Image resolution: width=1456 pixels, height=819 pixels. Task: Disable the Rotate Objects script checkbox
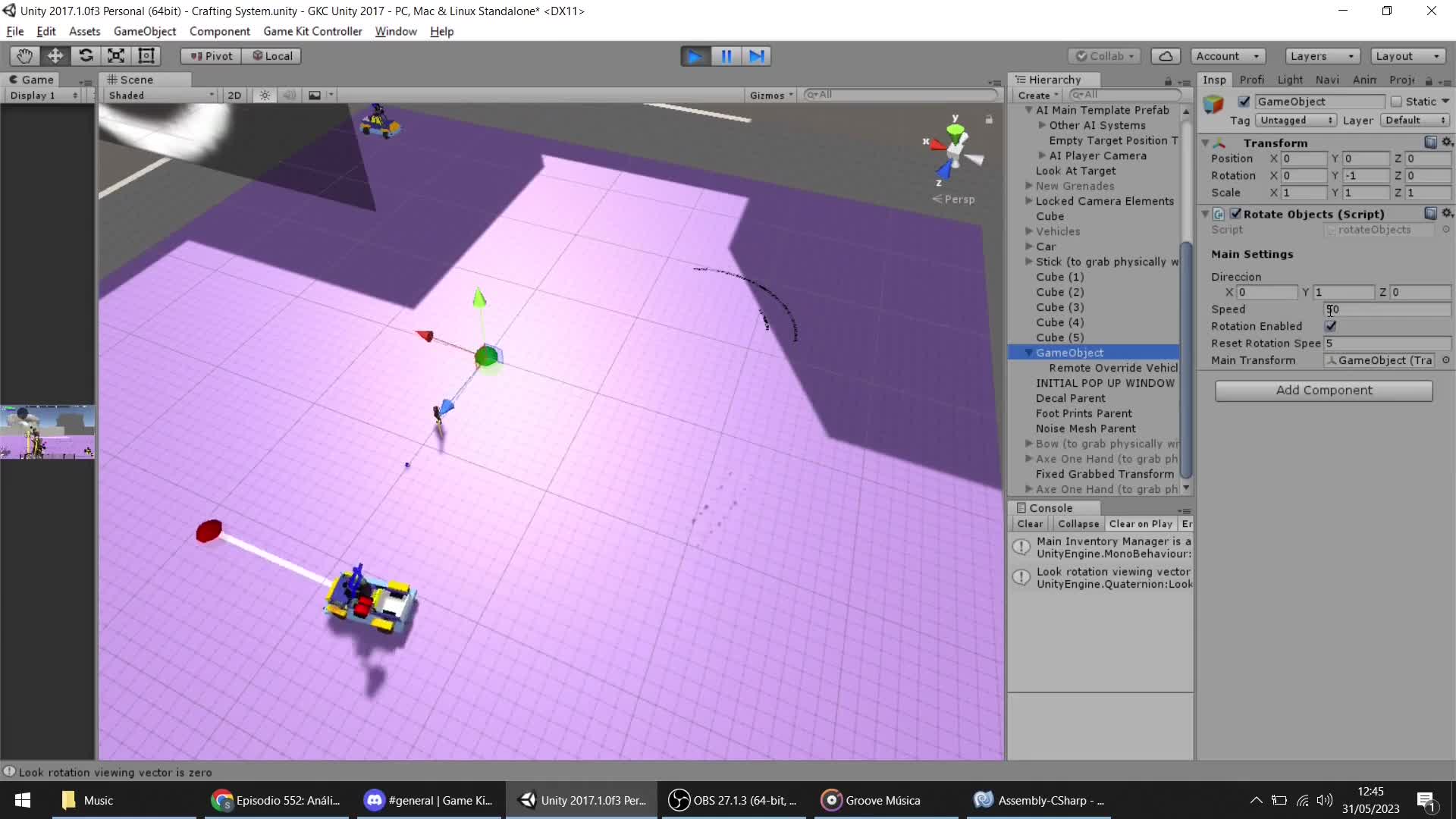coord(1235,214)
